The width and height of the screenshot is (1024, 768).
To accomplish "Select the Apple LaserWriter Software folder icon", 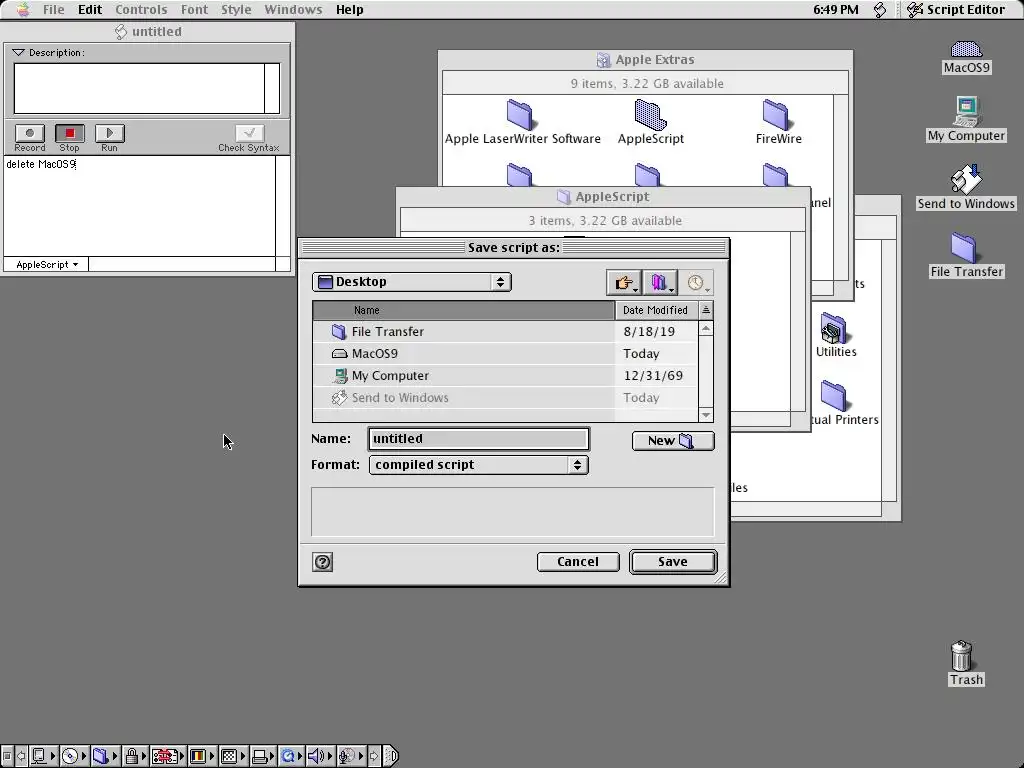I will [520, 115].
